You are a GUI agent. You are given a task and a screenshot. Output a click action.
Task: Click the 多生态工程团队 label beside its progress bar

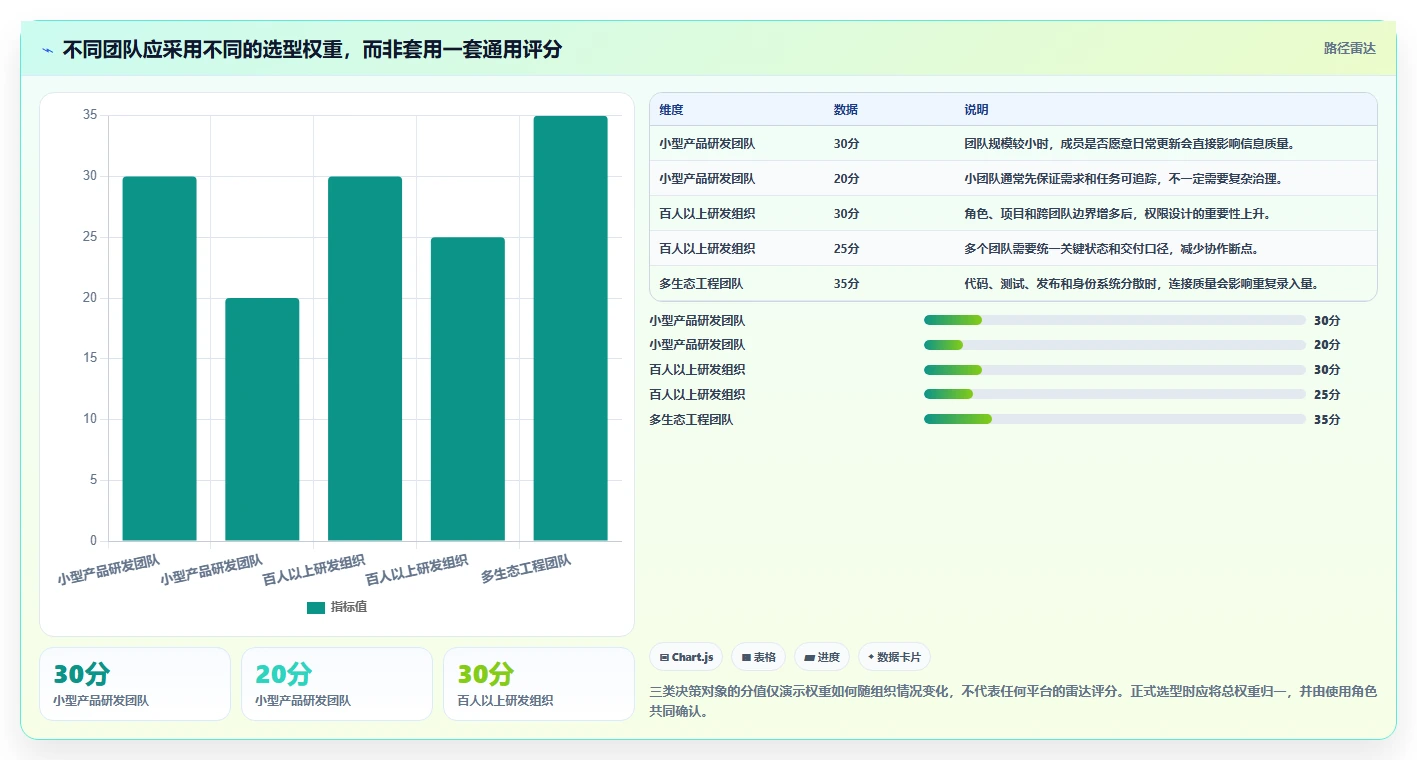coord(691,420)
